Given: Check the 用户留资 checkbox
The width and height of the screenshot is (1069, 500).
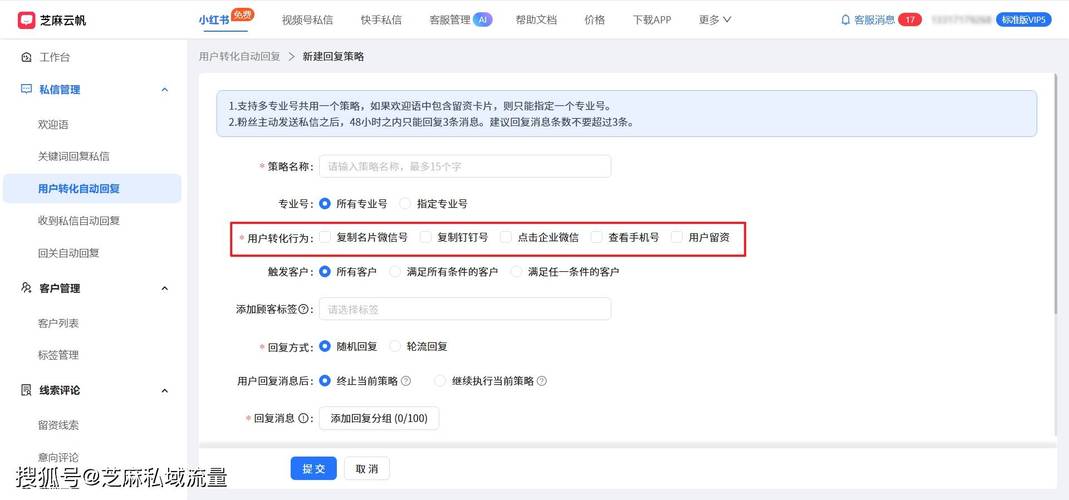Looking at the screenshot, I should tap(677, 237).
